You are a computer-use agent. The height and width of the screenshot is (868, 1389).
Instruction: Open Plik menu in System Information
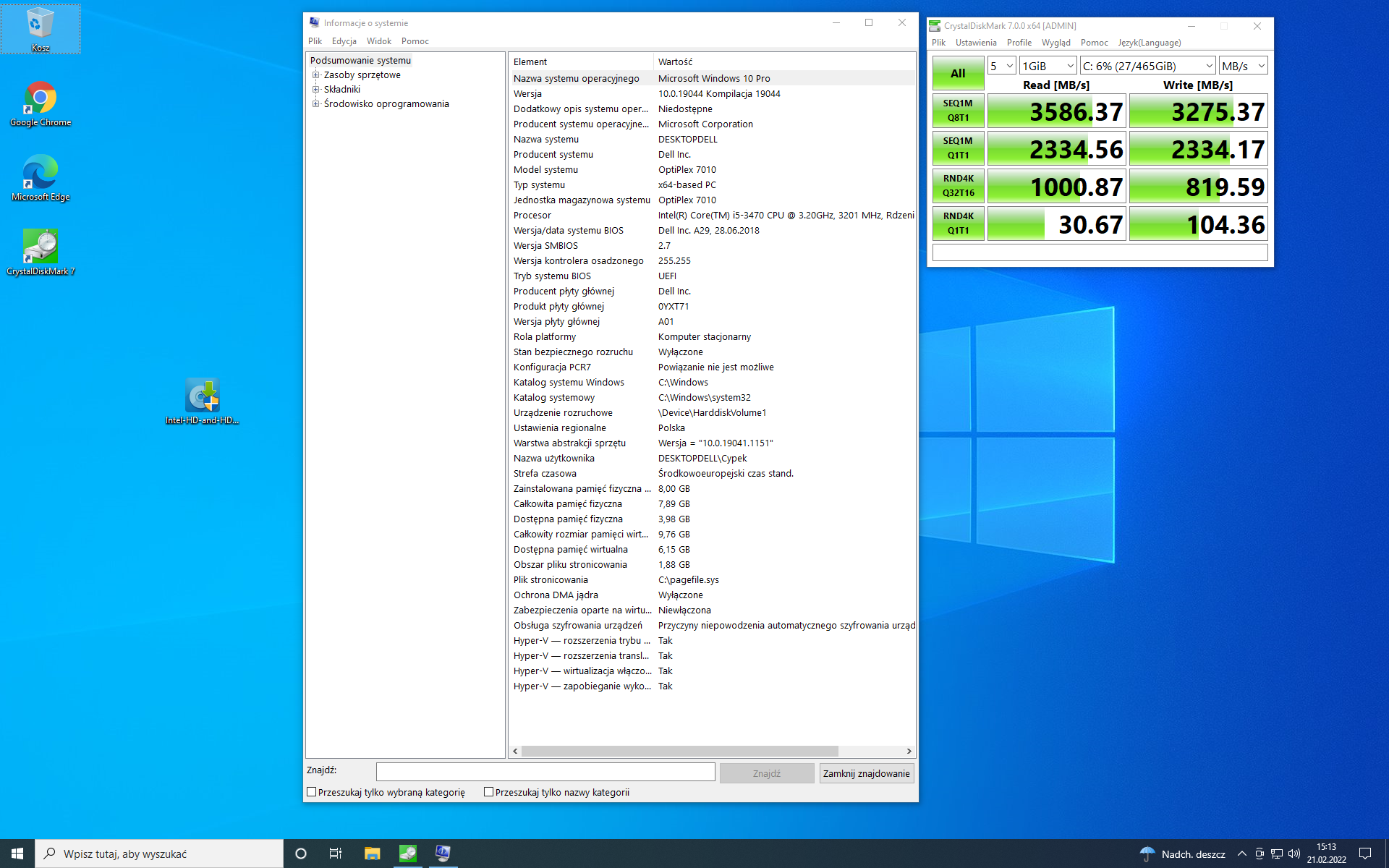tap(315, 41)
